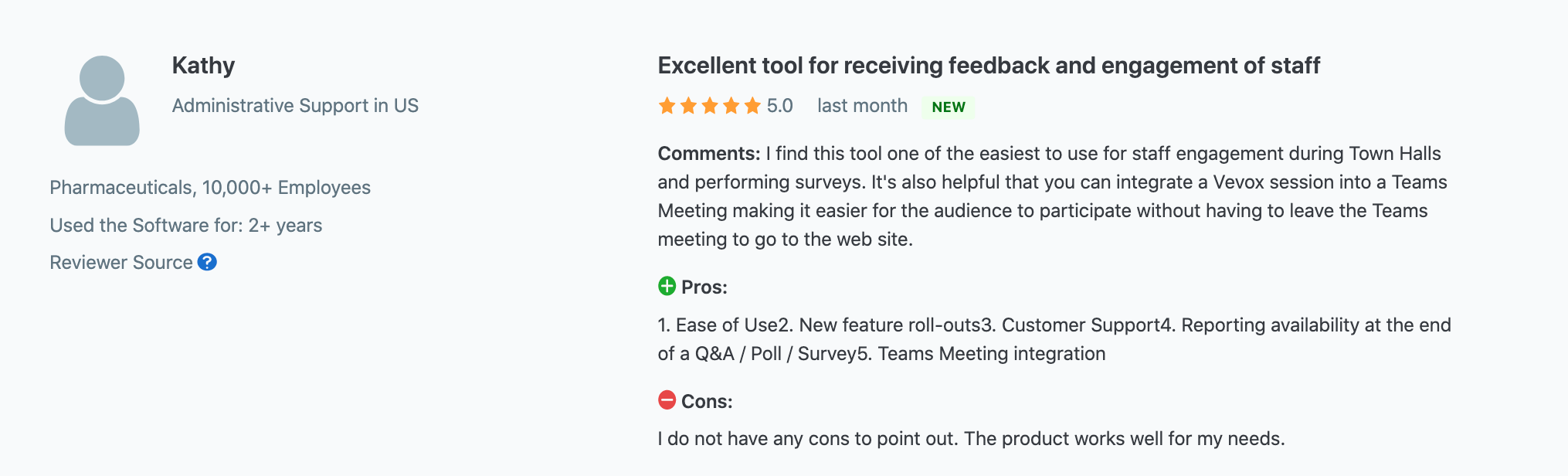Click the third orange rating star
1568x476 pixels.
coord(710,106)
